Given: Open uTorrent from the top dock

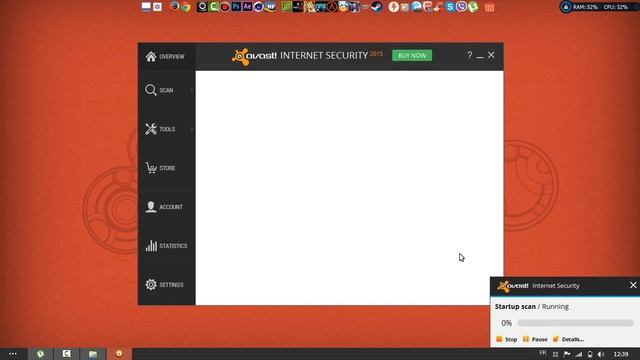Looking at the screenshot, I should pyautogui.click(x=473, y=7).
